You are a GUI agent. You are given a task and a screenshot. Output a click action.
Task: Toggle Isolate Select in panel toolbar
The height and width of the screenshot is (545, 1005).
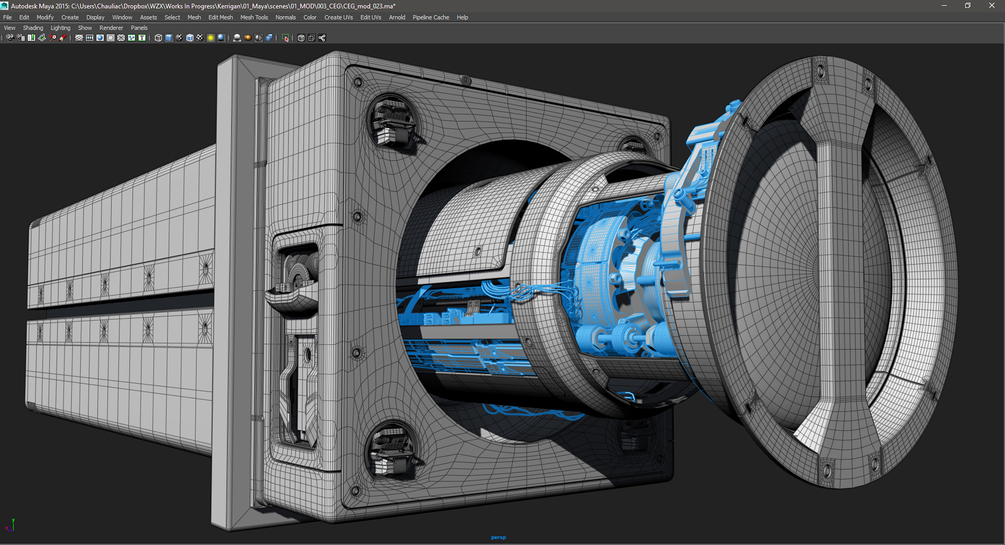[x=285, y=38]
